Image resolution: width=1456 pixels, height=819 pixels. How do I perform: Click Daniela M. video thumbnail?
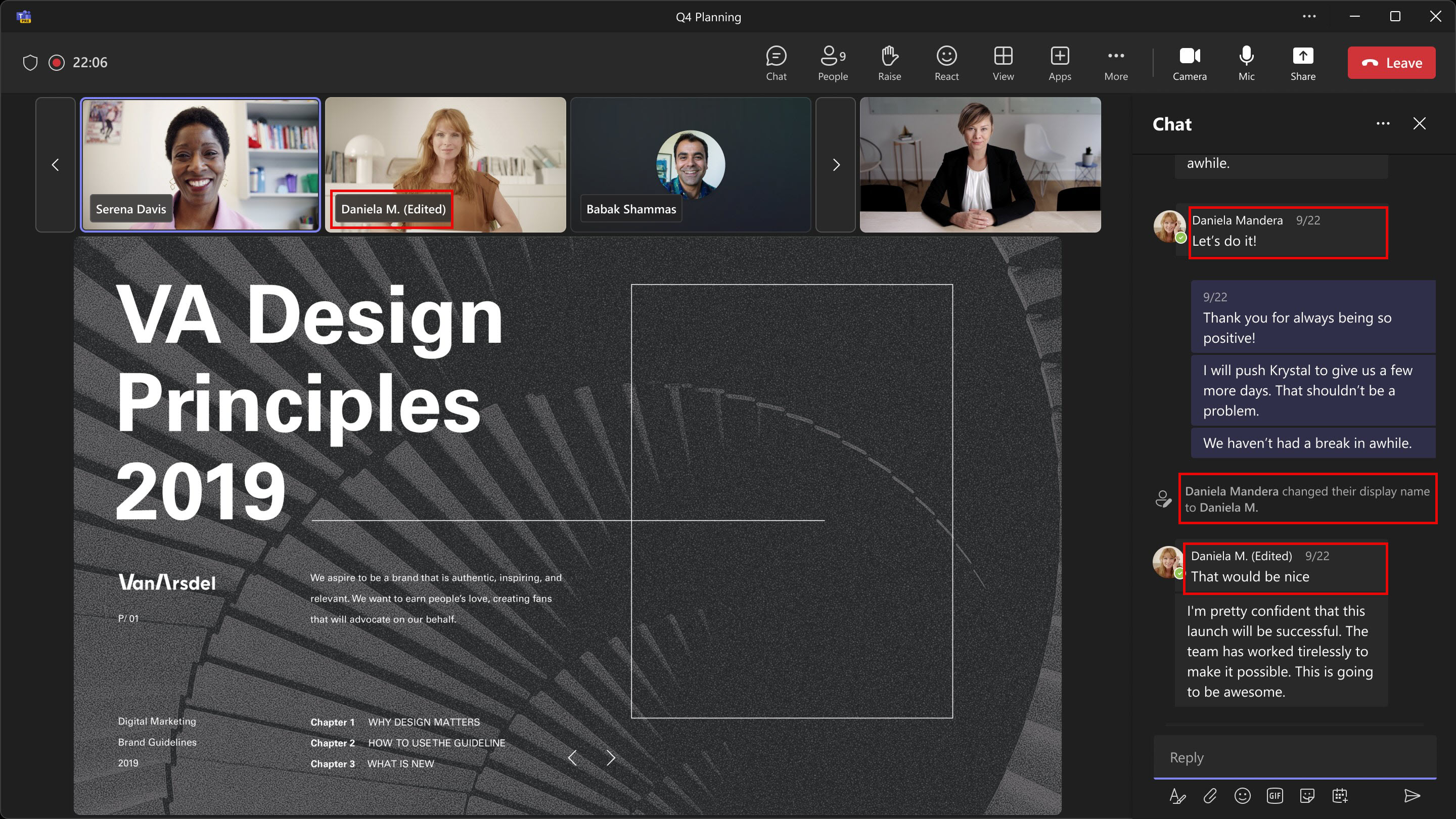coord(445,164)
